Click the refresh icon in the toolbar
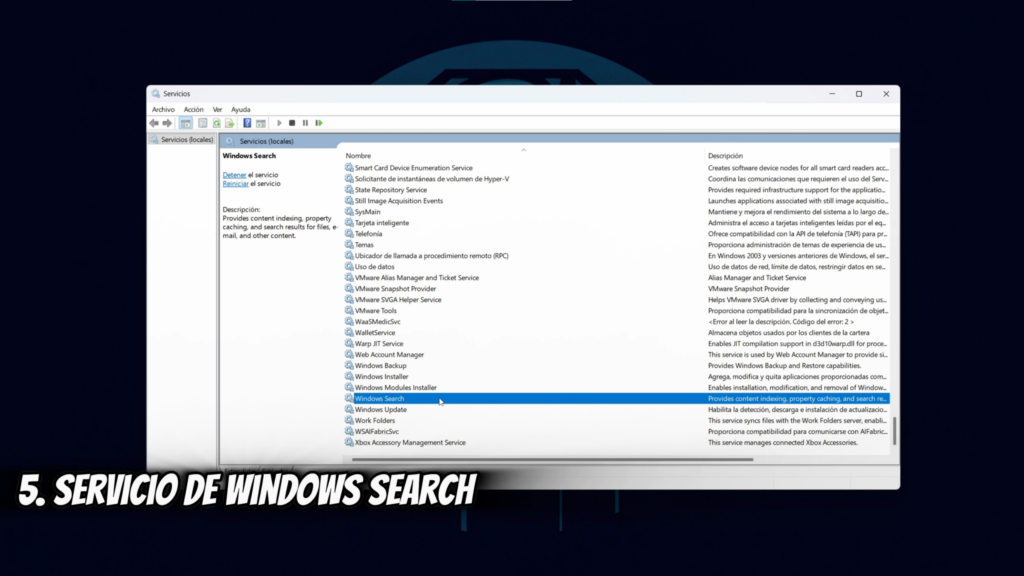 point(216,122)
